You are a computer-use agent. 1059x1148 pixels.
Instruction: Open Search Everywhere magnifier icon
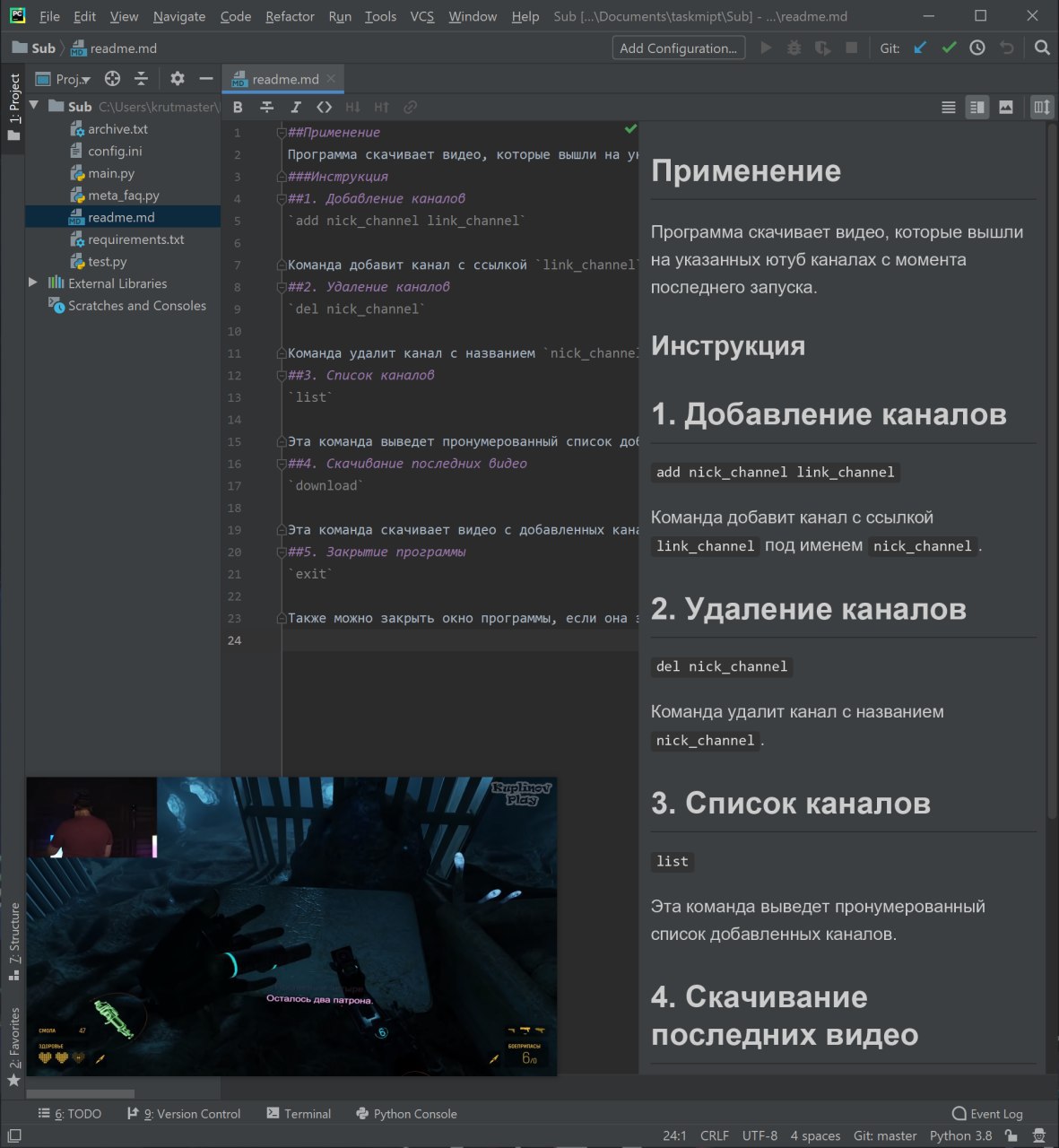point(1041,48)
